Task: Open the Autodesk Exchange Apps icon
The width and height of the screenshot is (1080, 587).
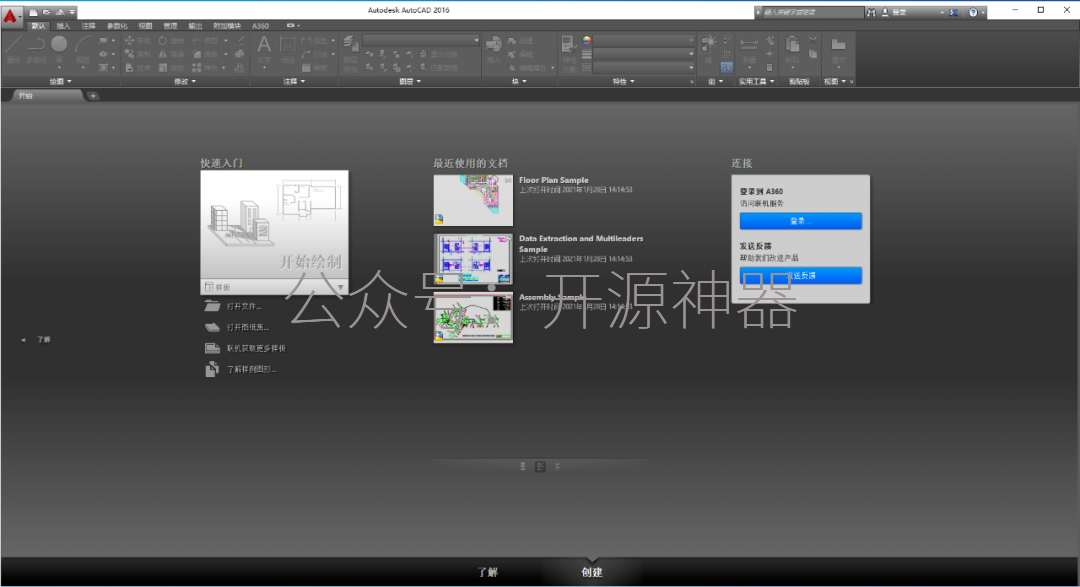Action: [954, 12]
